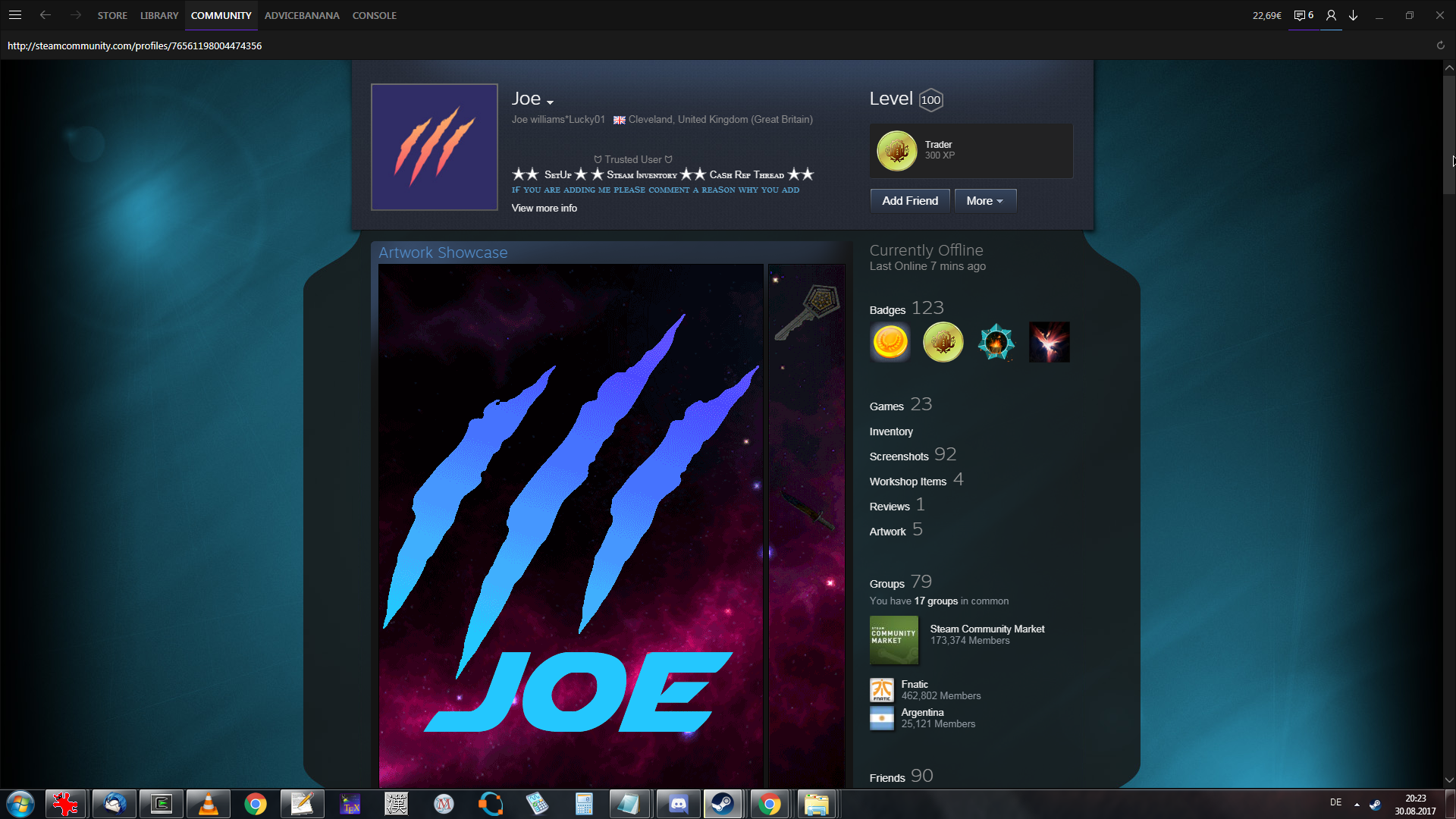Viewport: 1456px width, 819px height.
Task: Open the Inventory link
Action: 891,431
